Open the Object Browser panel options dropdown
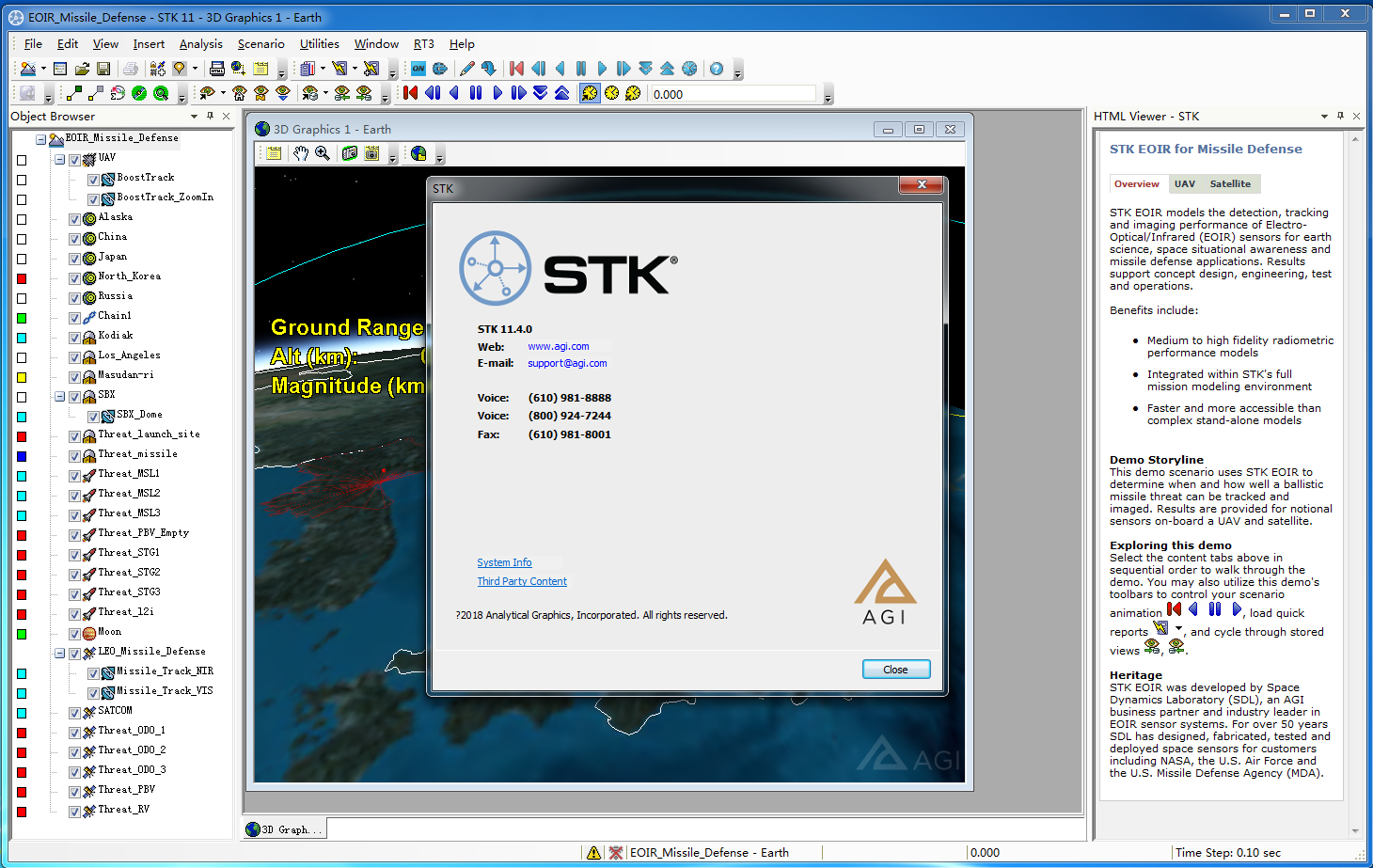The height and width of the screenshot is (868, 1373). click(195, 117)
